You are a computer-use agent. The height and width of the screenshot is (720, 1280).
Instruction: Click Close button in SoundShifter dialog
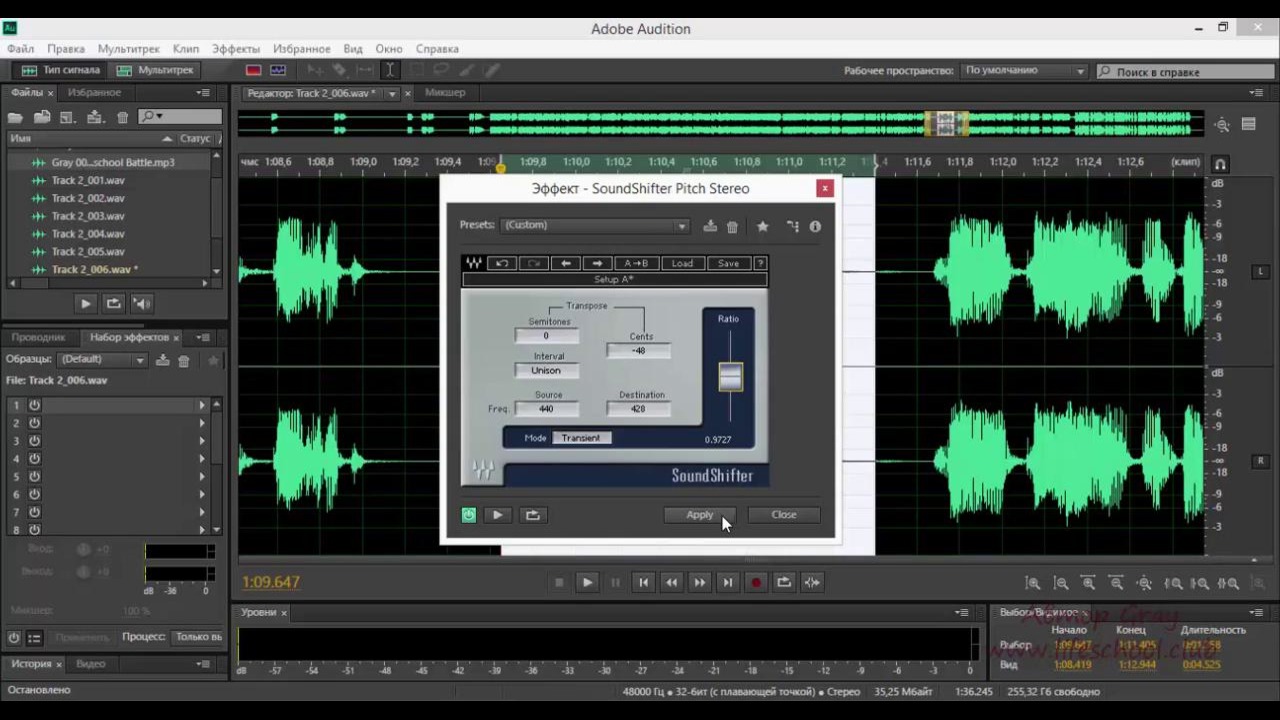[784, 515]
